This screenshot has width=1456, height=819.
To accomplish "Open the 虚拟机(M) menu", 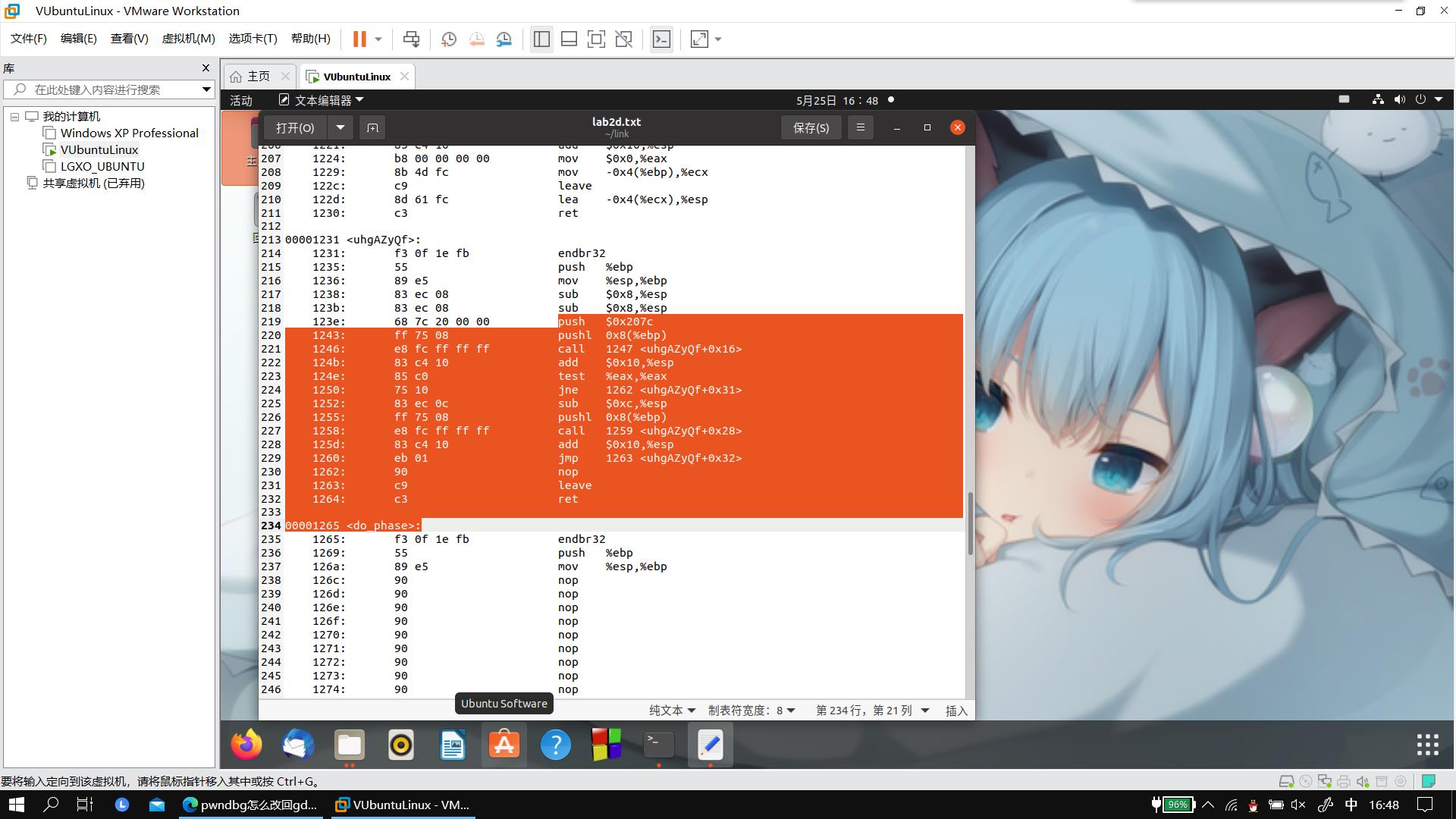I will (x=188, y=39).
